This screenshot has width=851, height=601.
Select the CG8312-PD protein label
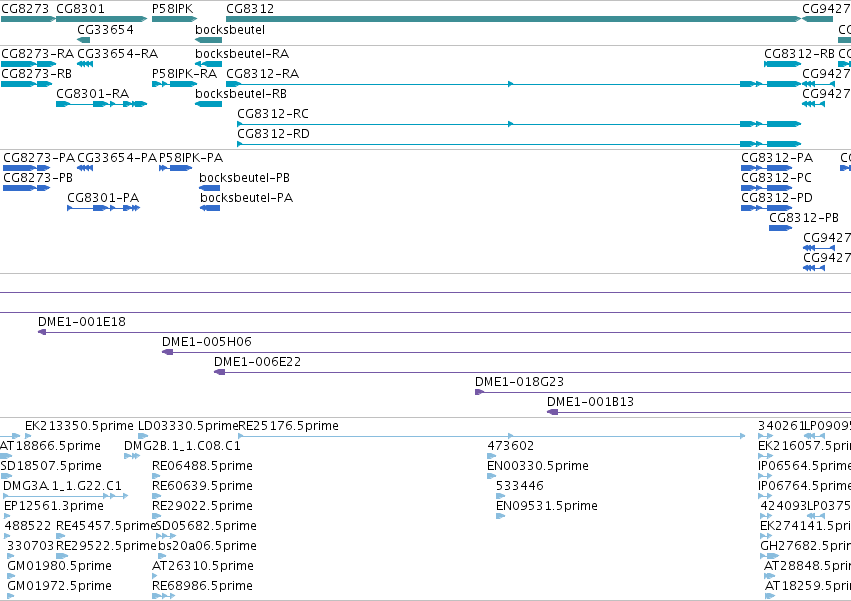(x=777, y=198)
